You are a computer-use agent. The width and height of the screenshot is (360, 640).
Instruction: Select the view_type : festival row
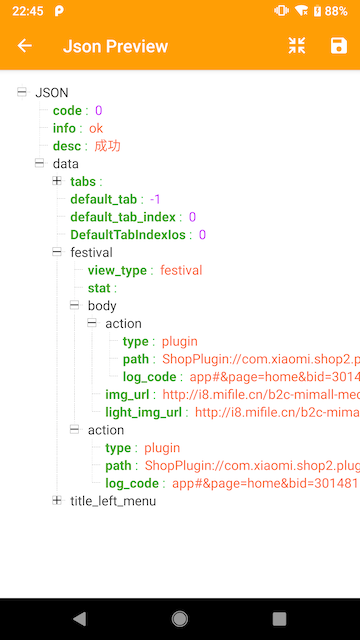pyautogui.click(x=145, y=271)
